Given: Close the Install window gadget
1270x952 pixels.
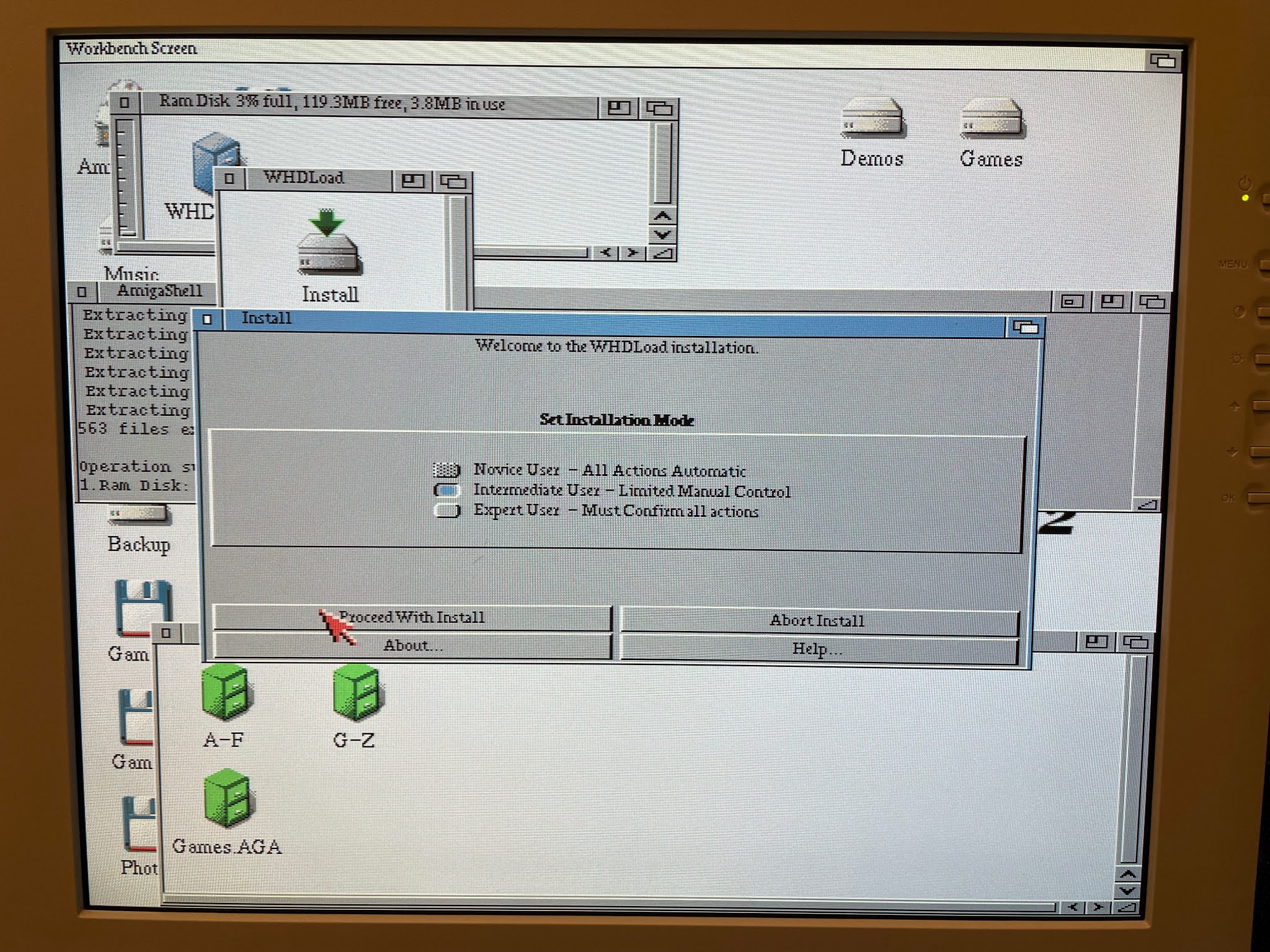Looking at the screenshot, I should (208, 319).
